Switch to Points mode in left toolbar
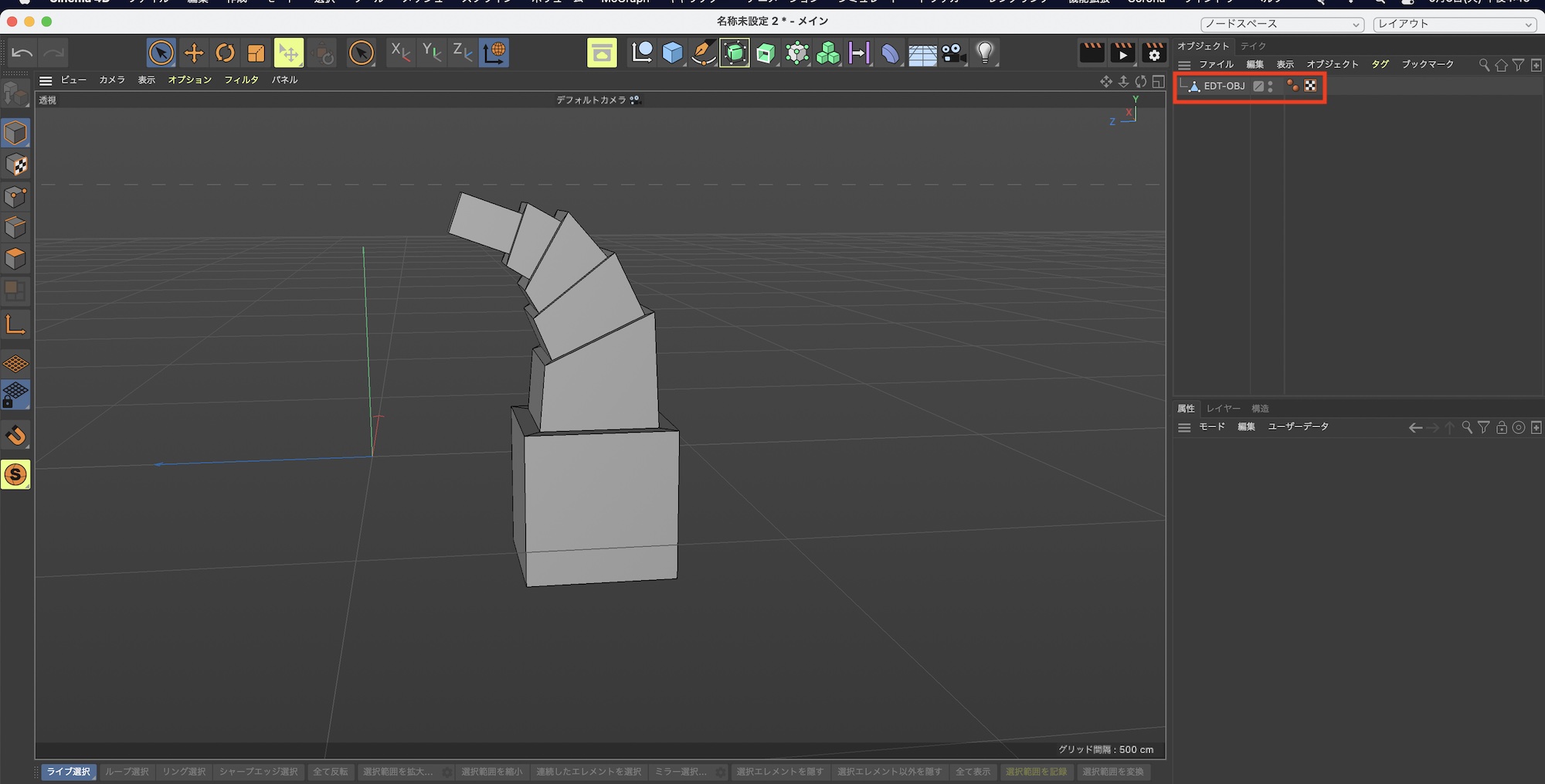 click(x=15, y=196)
